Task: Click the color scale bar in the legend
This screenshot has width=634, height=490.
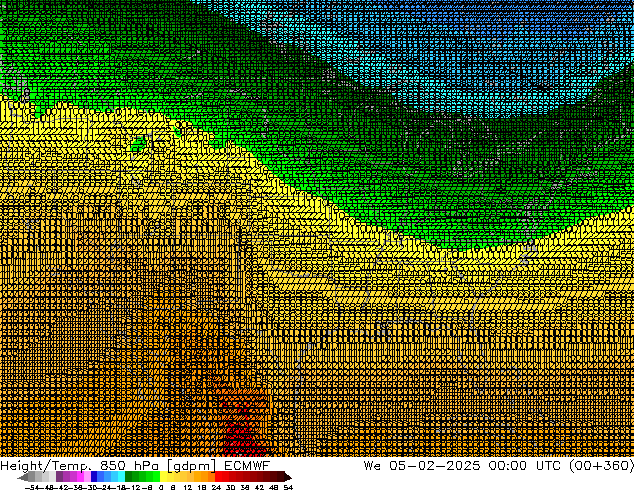Action: 154,477
